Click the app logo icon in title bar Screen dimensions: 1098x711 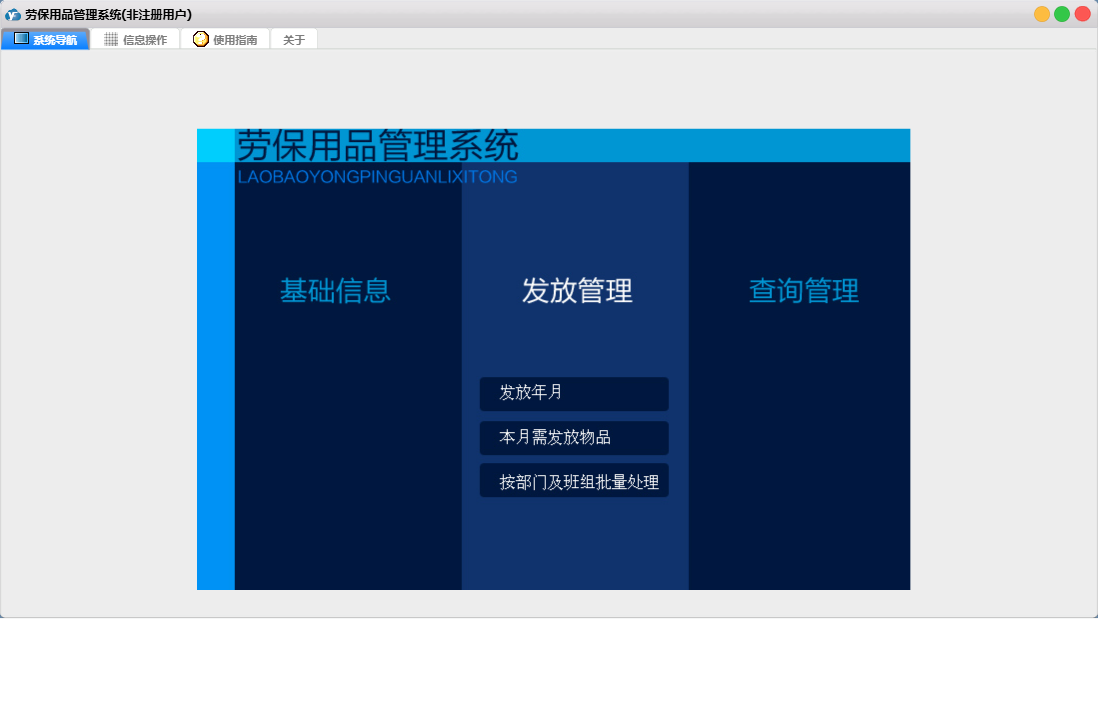13,14
